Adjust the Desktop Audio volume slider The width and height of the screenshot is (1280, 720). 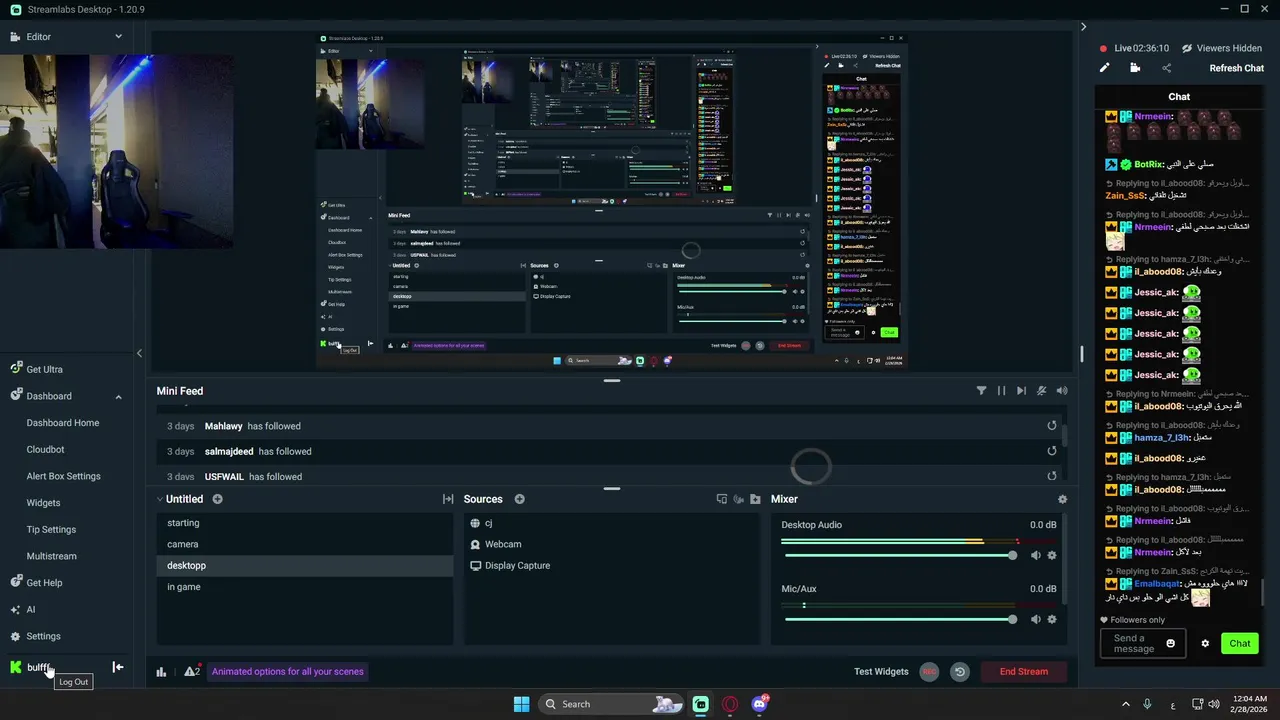point(900,555)
